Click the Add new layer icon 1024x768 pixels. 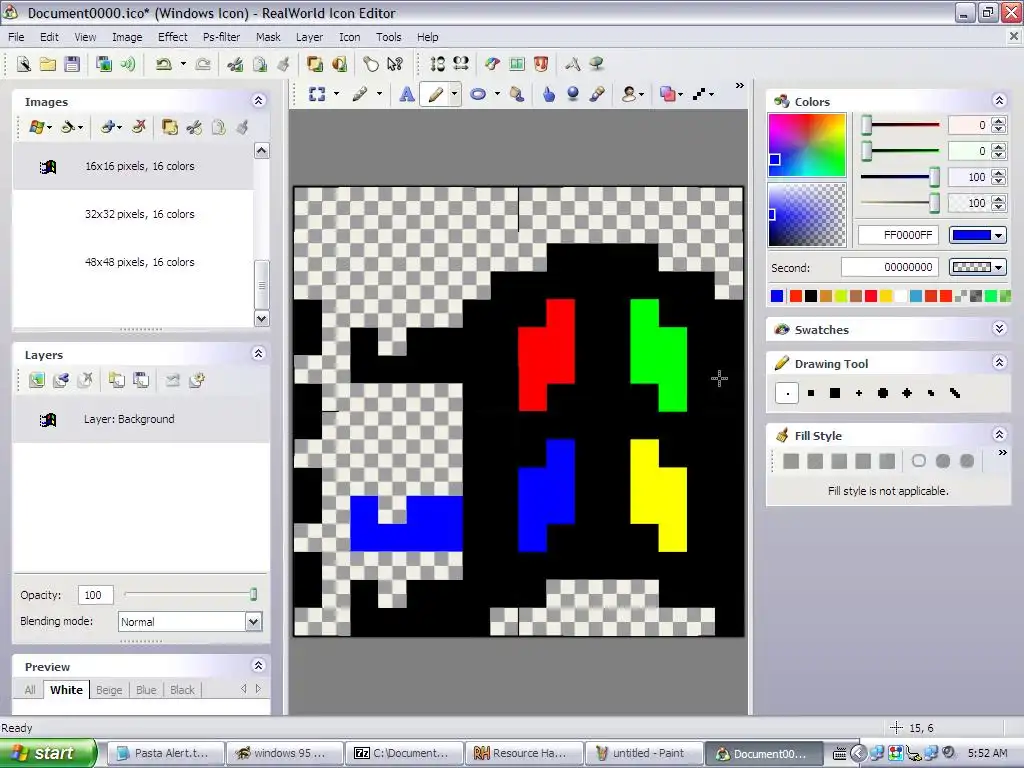pyautogui.click(x=37, y=380)
